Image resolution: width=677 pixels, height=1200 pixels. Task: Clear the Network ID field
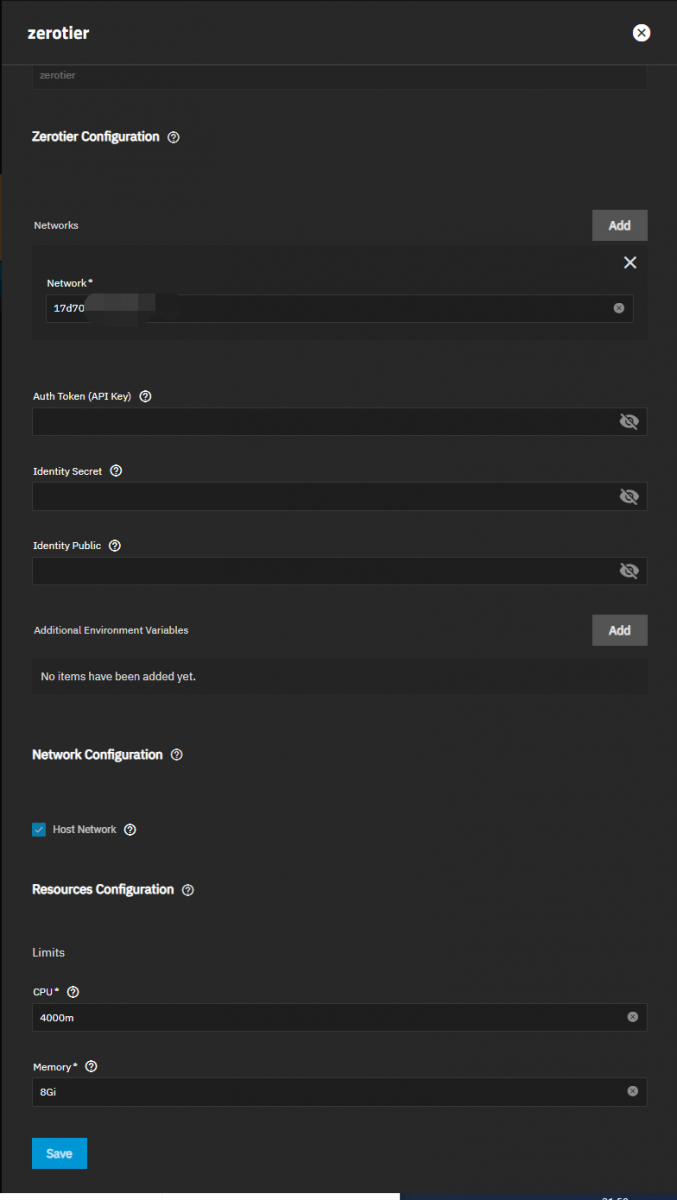tap(618, 308)
